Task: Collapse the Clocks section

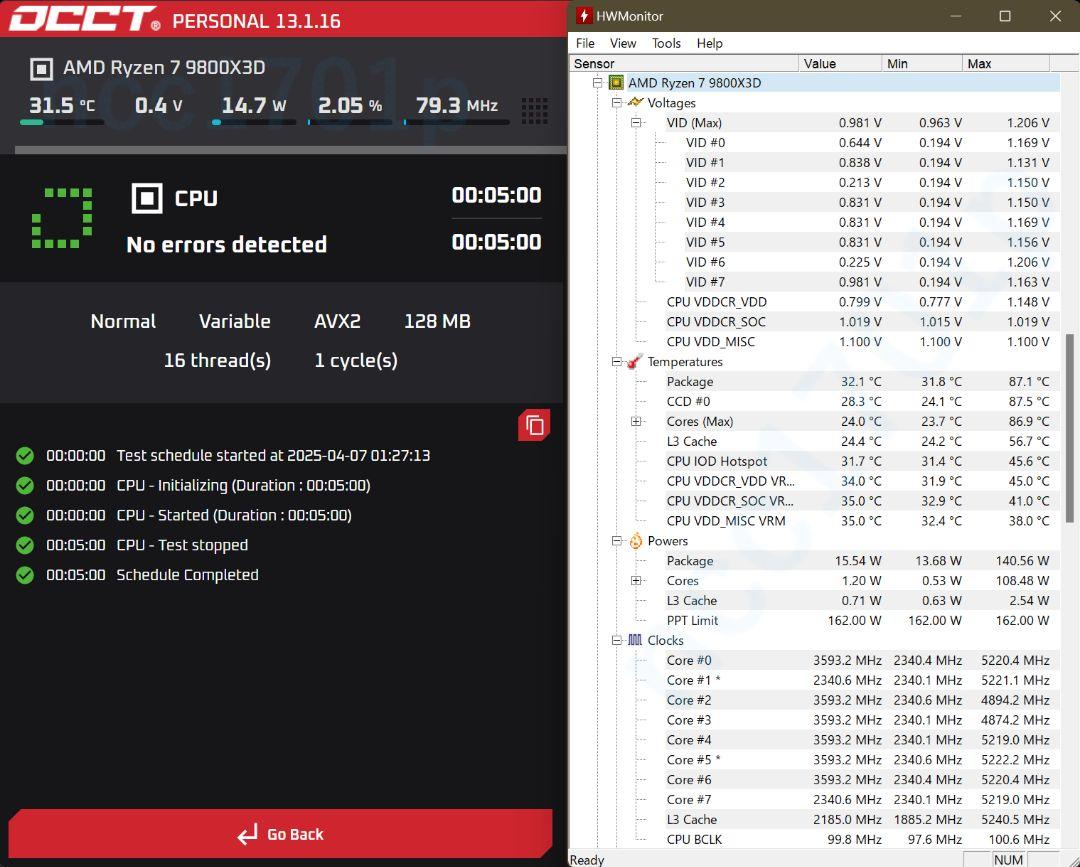Action: [x=616, y=641]
